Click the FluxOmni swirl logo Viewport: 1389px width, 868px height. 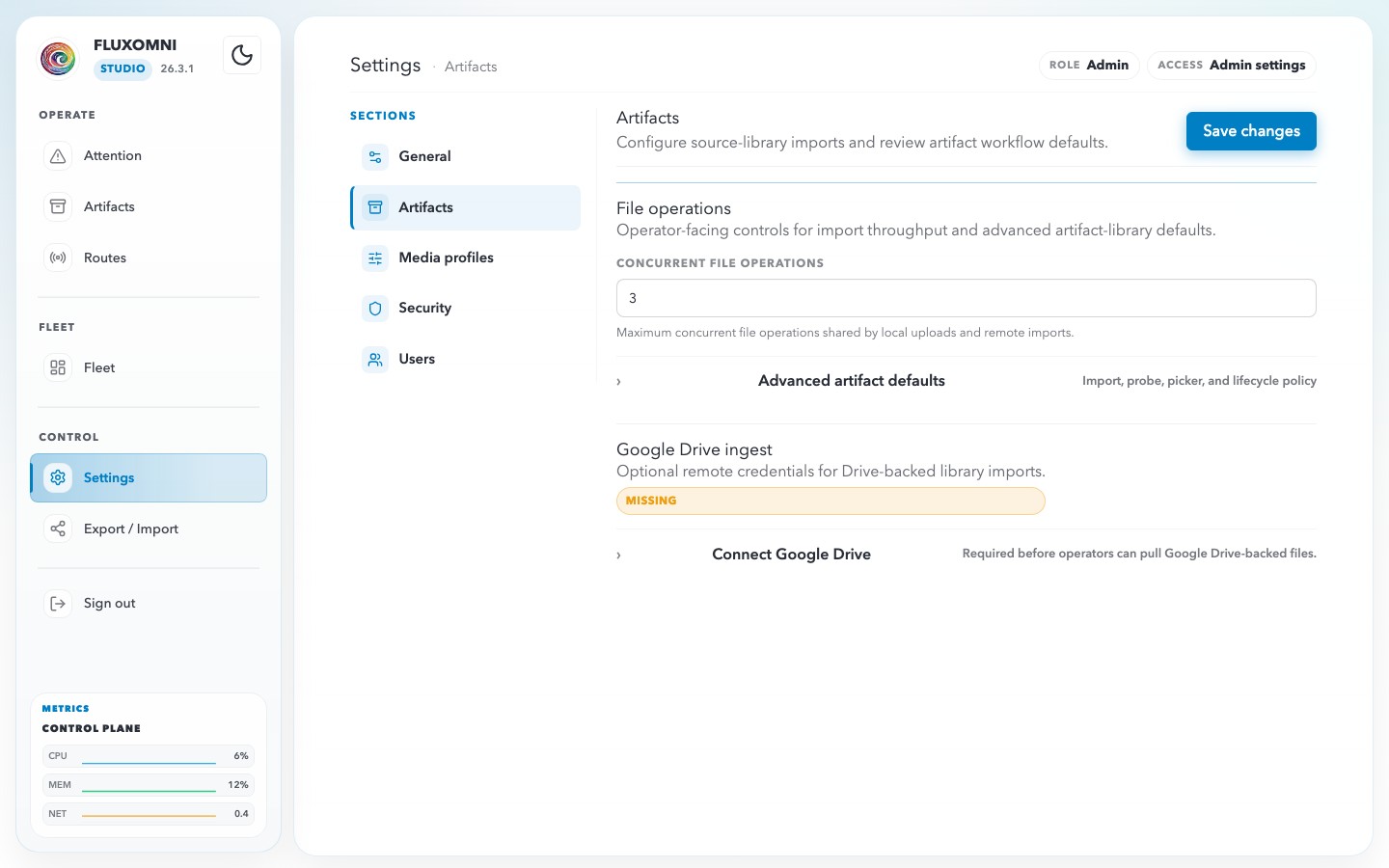pos(58,58)
